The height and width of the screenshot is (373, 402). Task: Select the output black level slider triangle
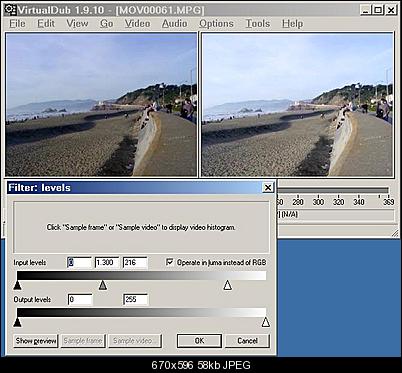17,322
